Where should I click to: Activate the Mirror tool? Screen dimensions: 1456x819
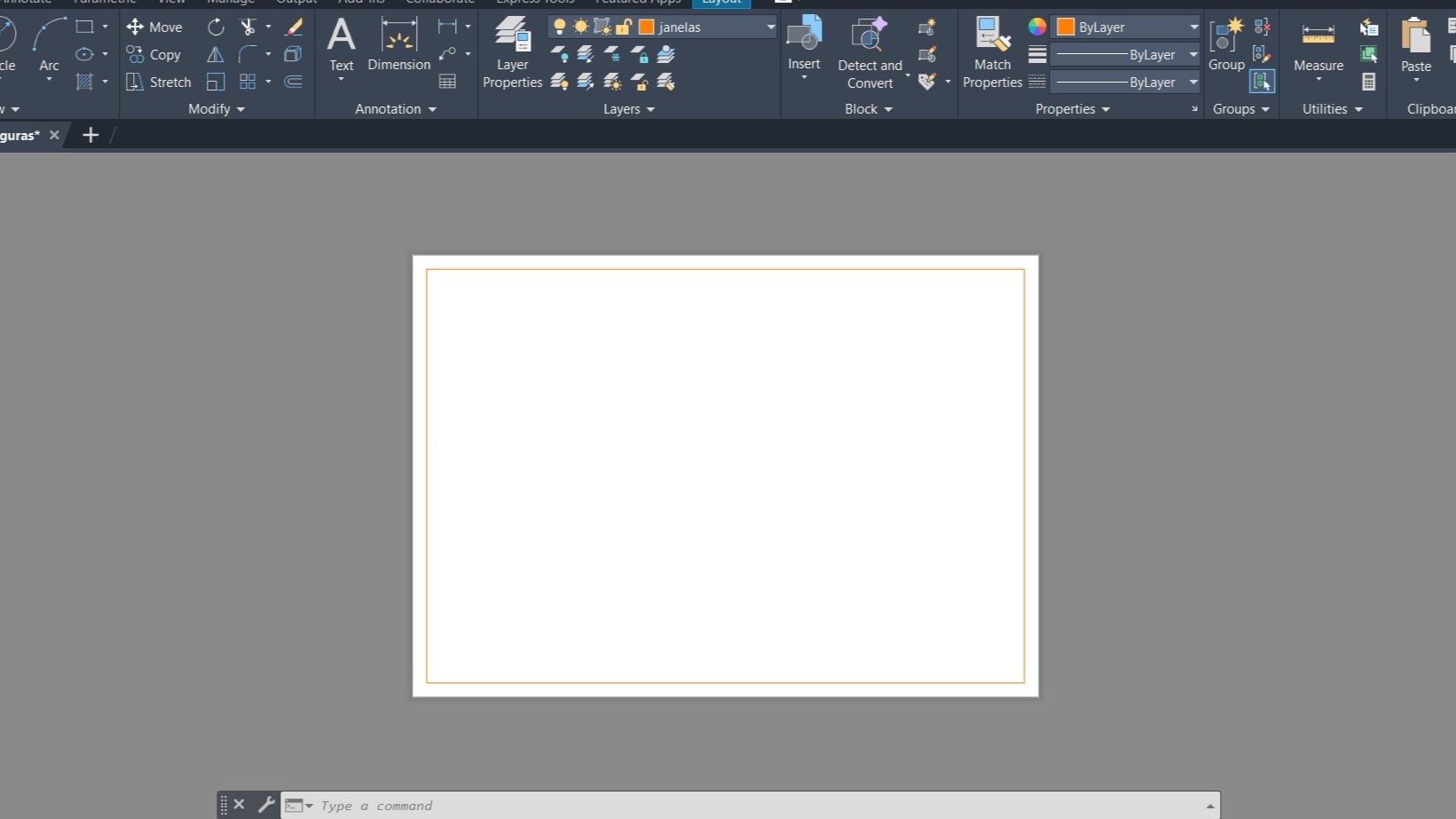pos(216,54)
